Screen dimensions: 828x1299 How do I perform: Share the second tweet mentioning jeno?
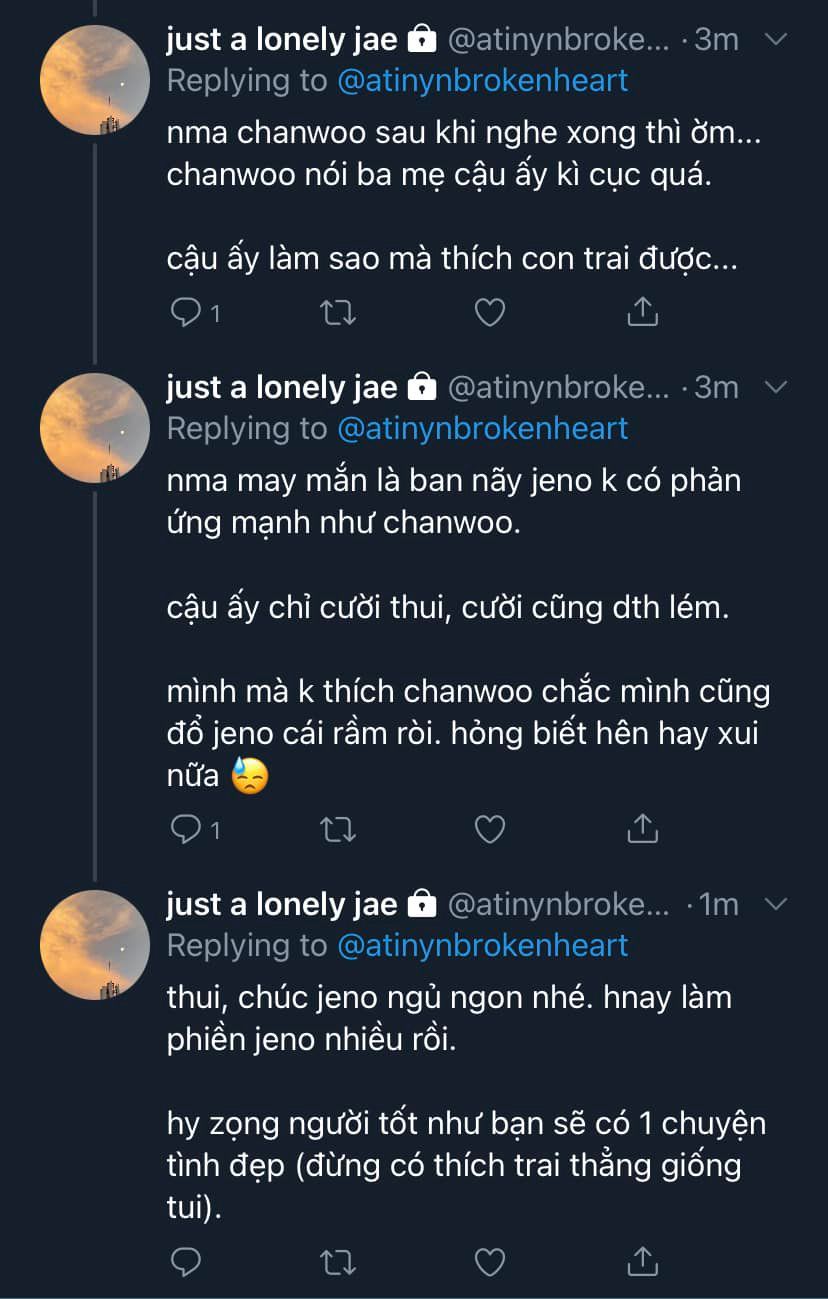(641, 829)
